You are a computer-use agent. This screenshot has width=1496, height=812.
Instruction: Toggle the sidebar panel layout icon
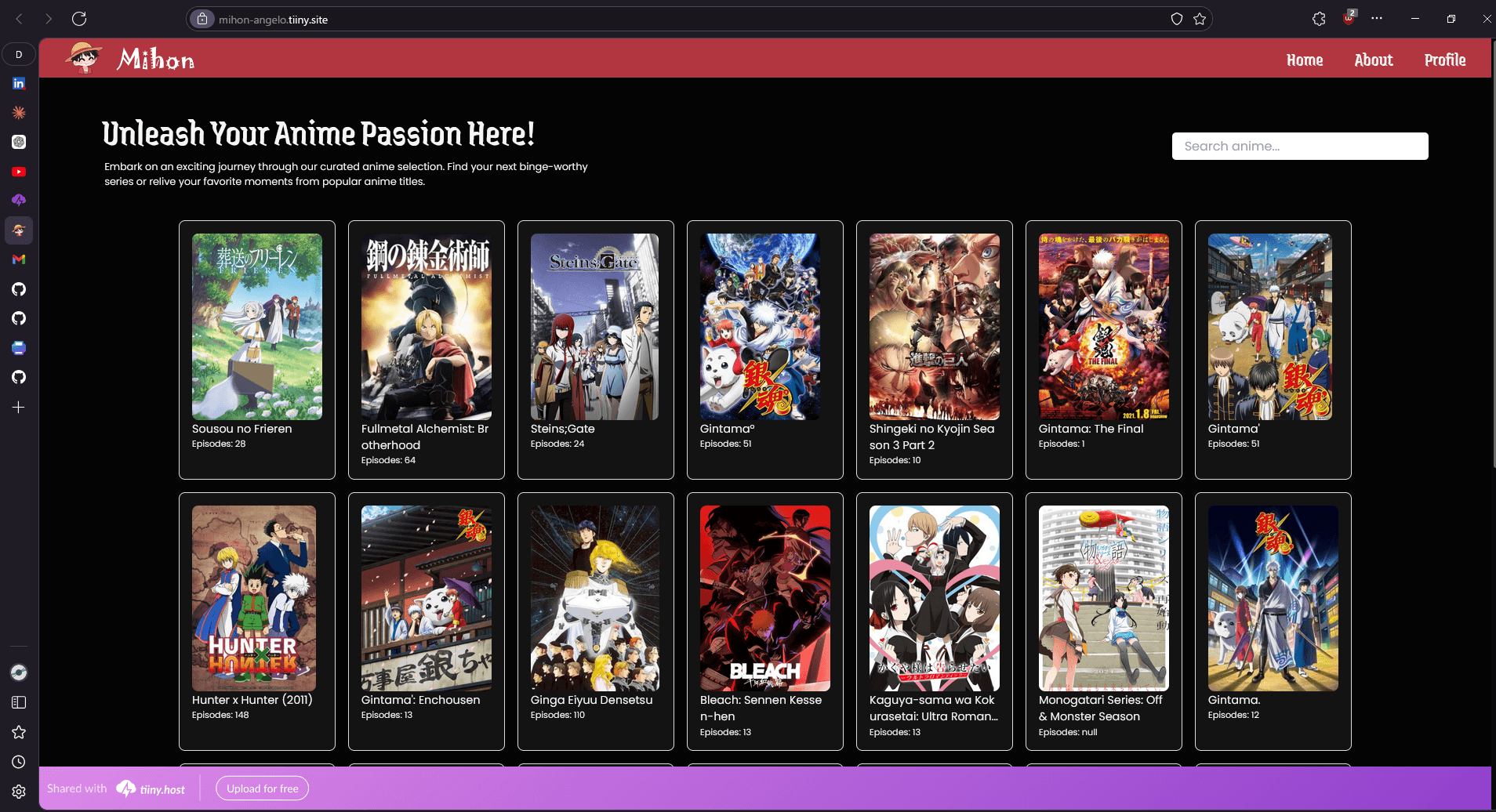click(x=19, y=702)
